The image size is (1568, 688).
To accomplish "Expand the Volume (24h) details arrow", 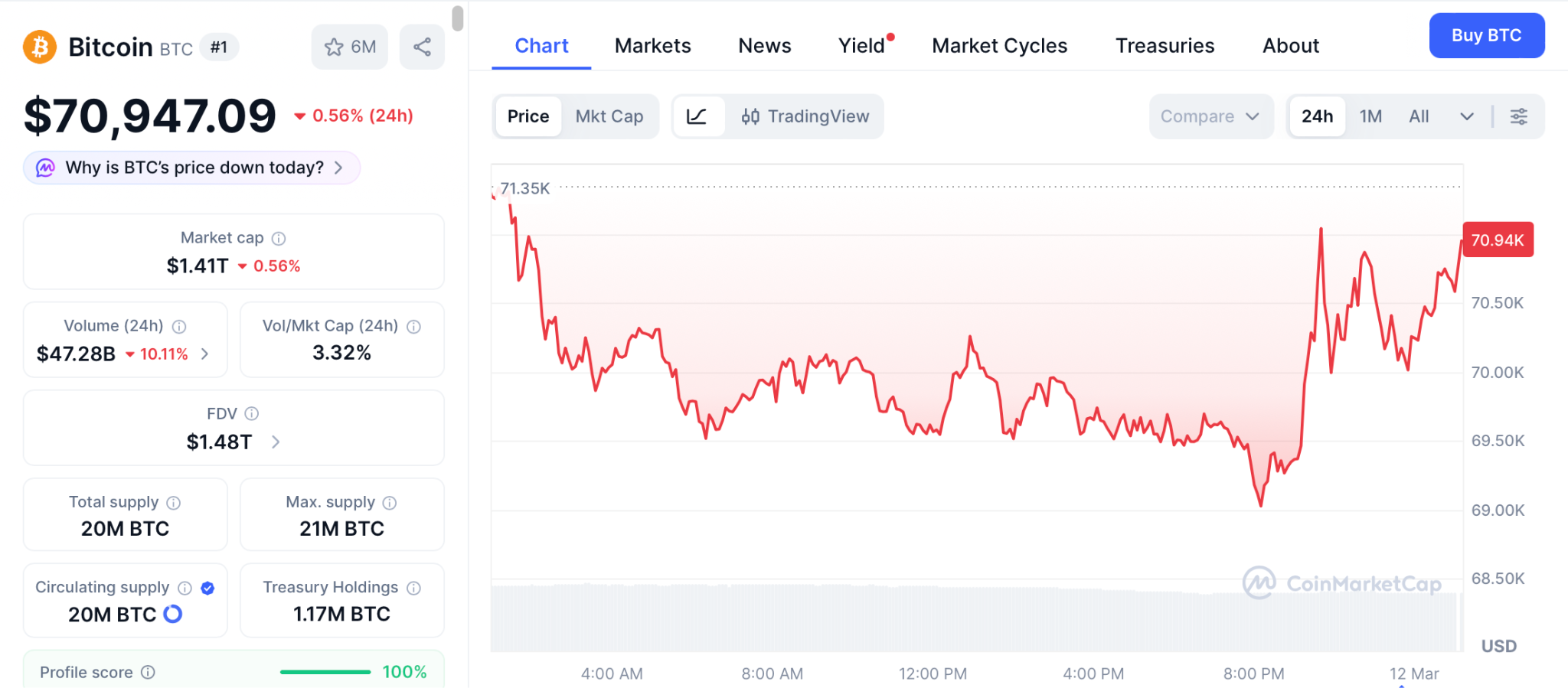I will 205,354.
